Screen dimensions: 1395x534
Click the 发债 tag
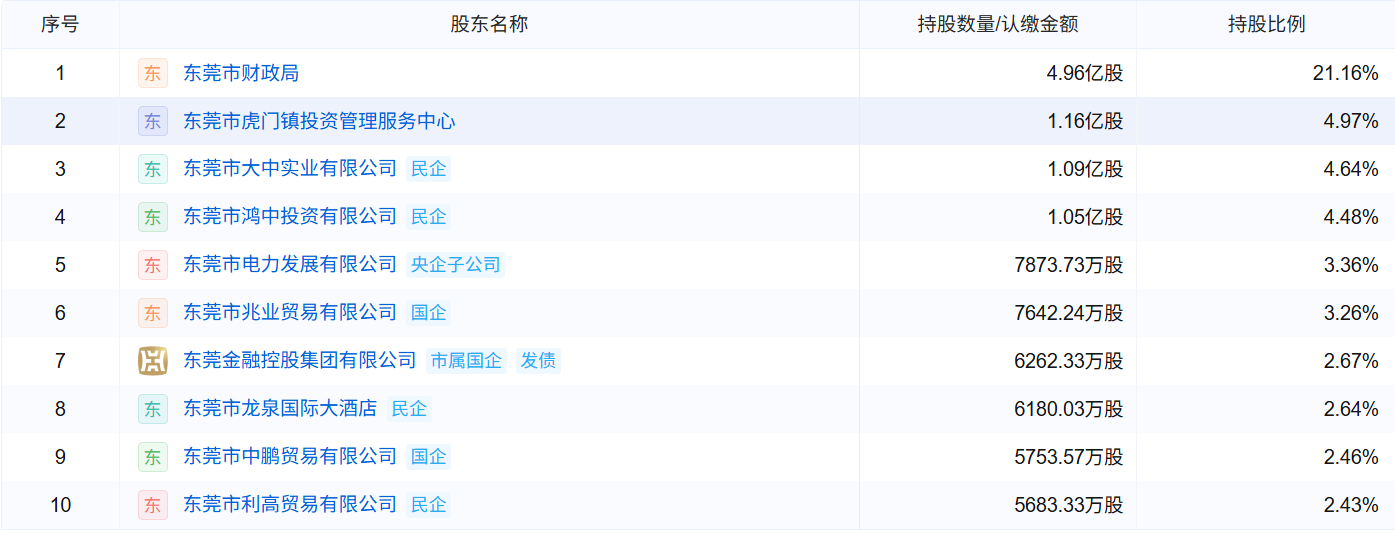538,361
